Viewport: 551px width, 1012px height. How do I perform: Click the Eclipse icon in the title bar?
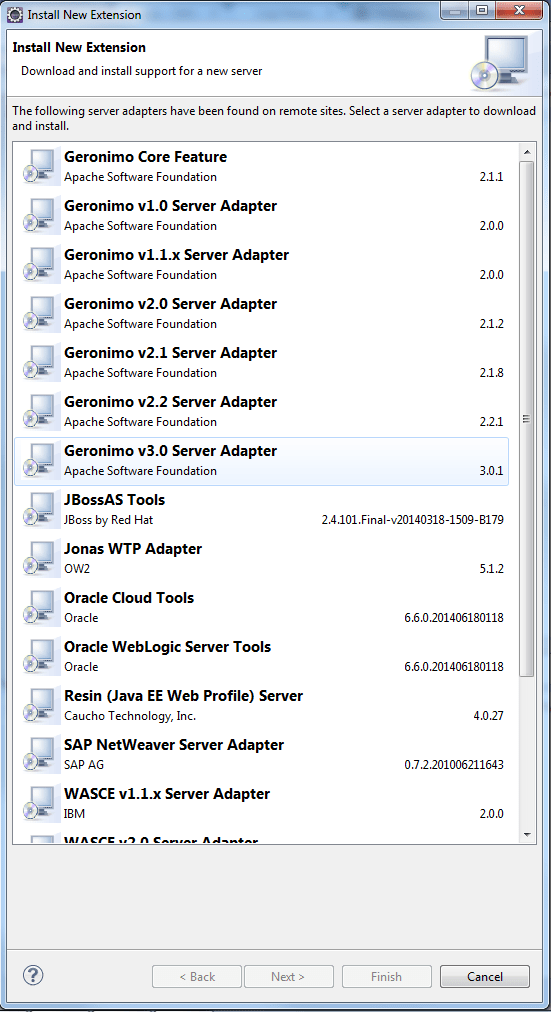pyautogui.click(x=15, y=14)
